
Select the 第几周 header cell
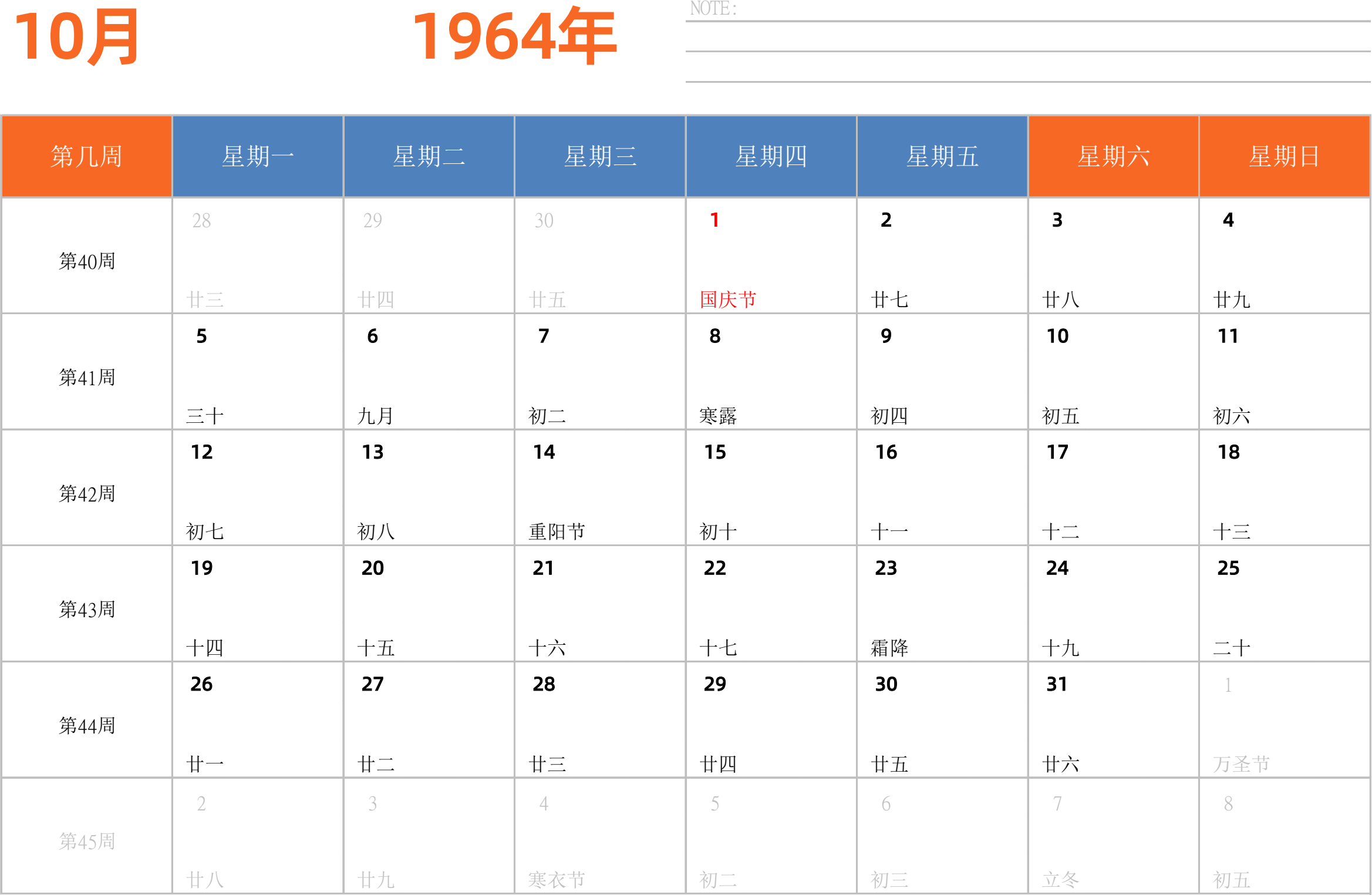(x=86, y=156)
